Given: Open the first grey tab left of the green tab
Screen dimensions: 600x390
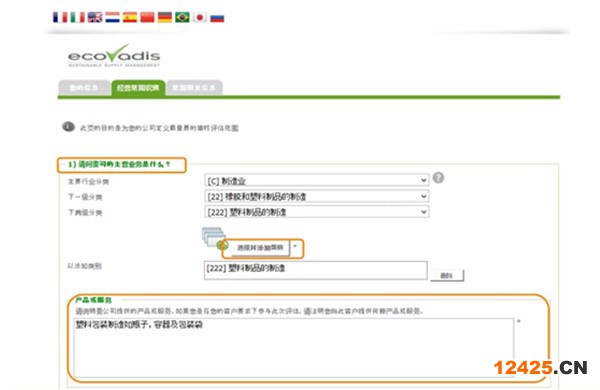Looking at the screenshot, I should 84,88.
